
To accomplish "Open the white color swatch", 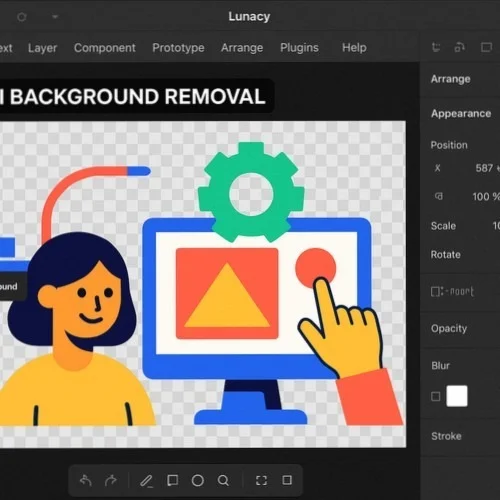I will (457, 396).
